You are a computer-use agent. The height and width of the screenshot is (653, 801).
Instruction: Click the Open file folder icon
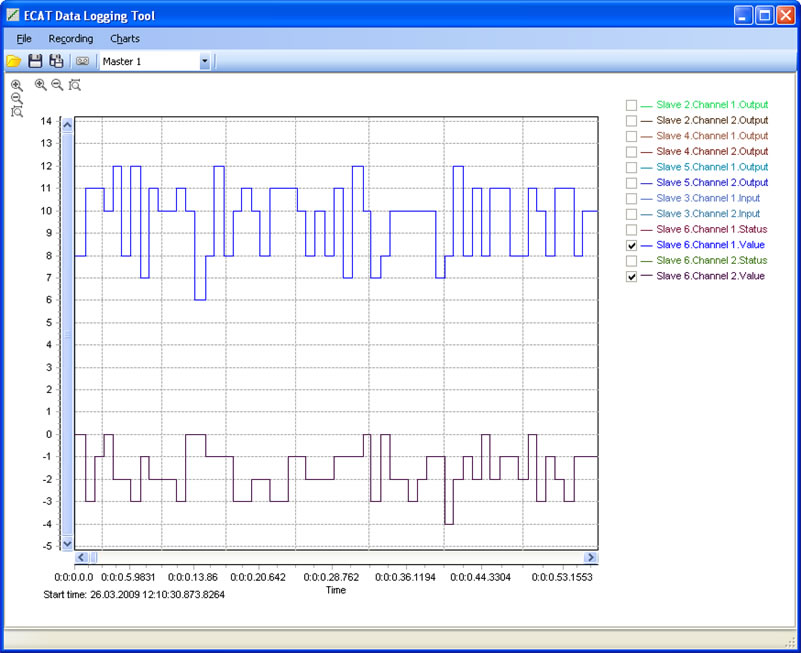[14, 61]
